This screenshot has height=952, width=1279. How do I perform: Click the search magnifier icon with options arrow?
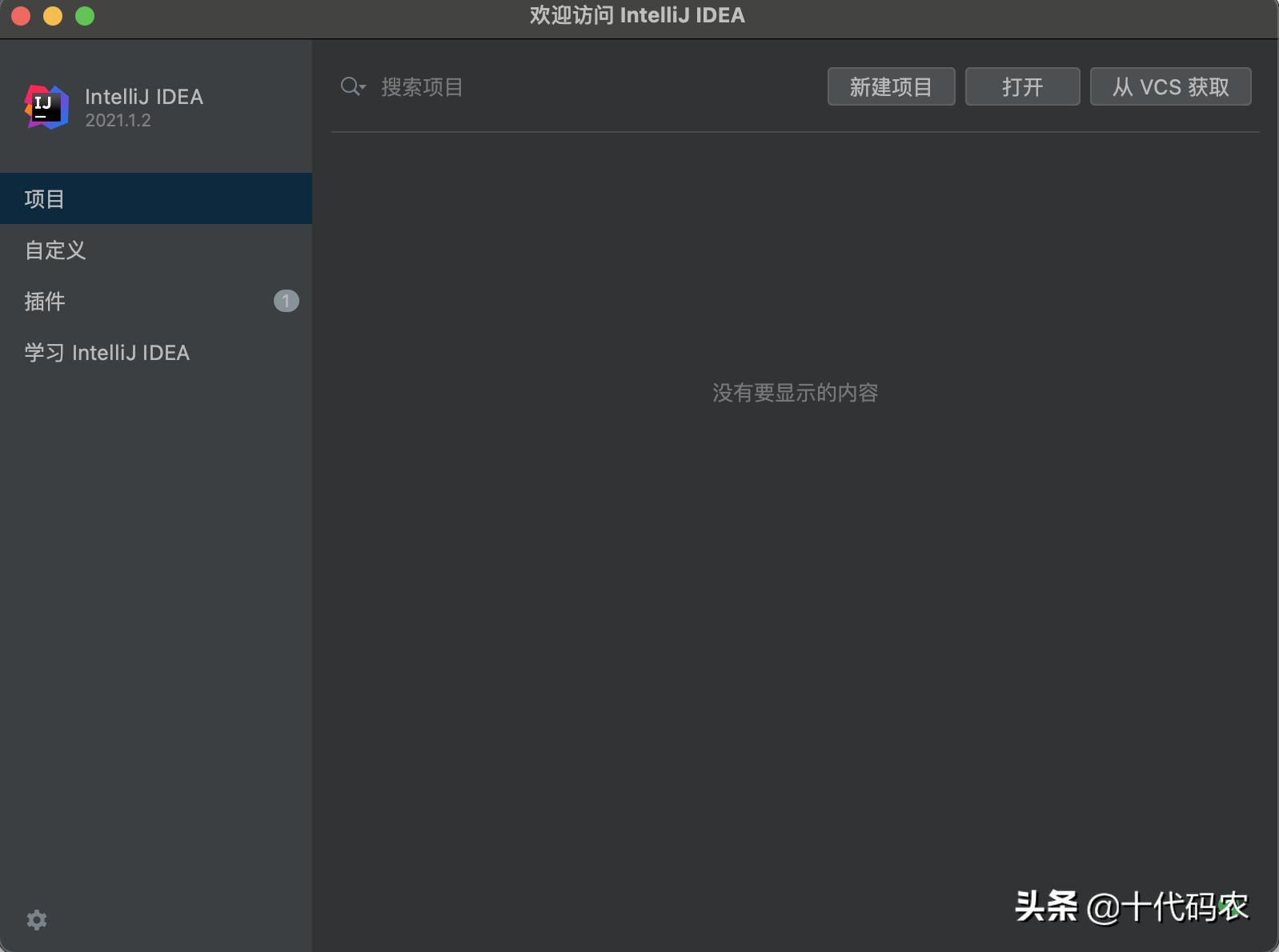tap(353, 86)
